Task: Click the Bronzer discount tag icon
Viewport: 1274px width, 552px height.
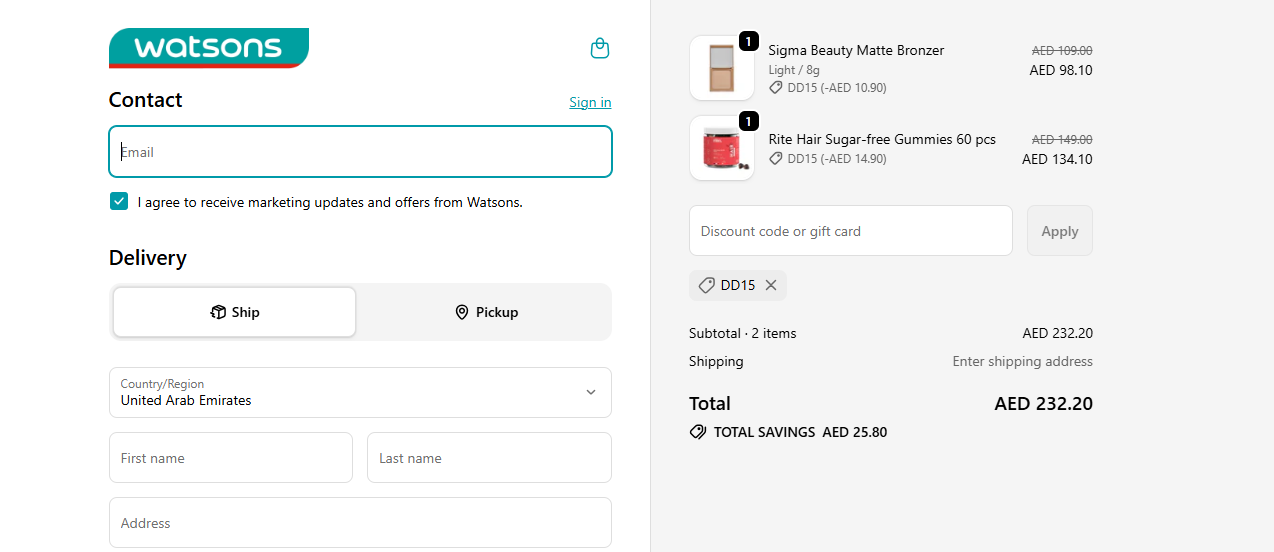Action: (776, 88)
